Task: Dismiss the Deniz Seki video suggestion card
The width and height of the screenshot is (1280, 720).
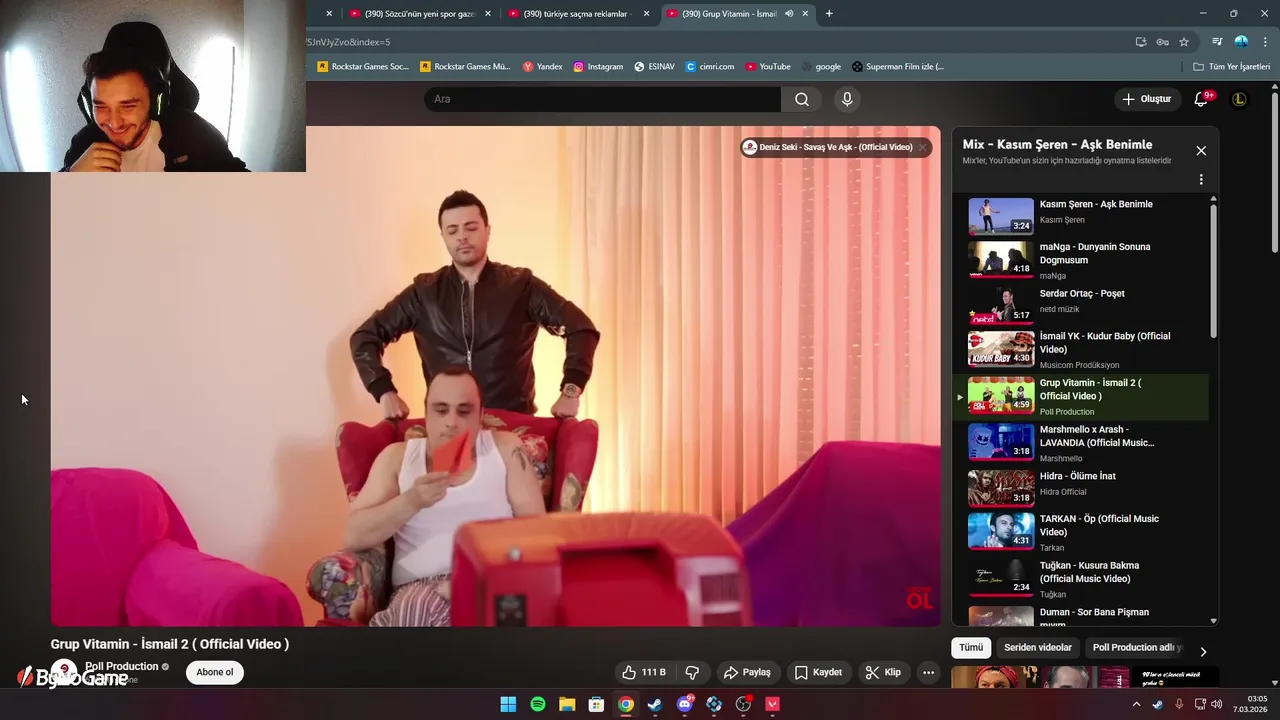Action: coord(923,147)
